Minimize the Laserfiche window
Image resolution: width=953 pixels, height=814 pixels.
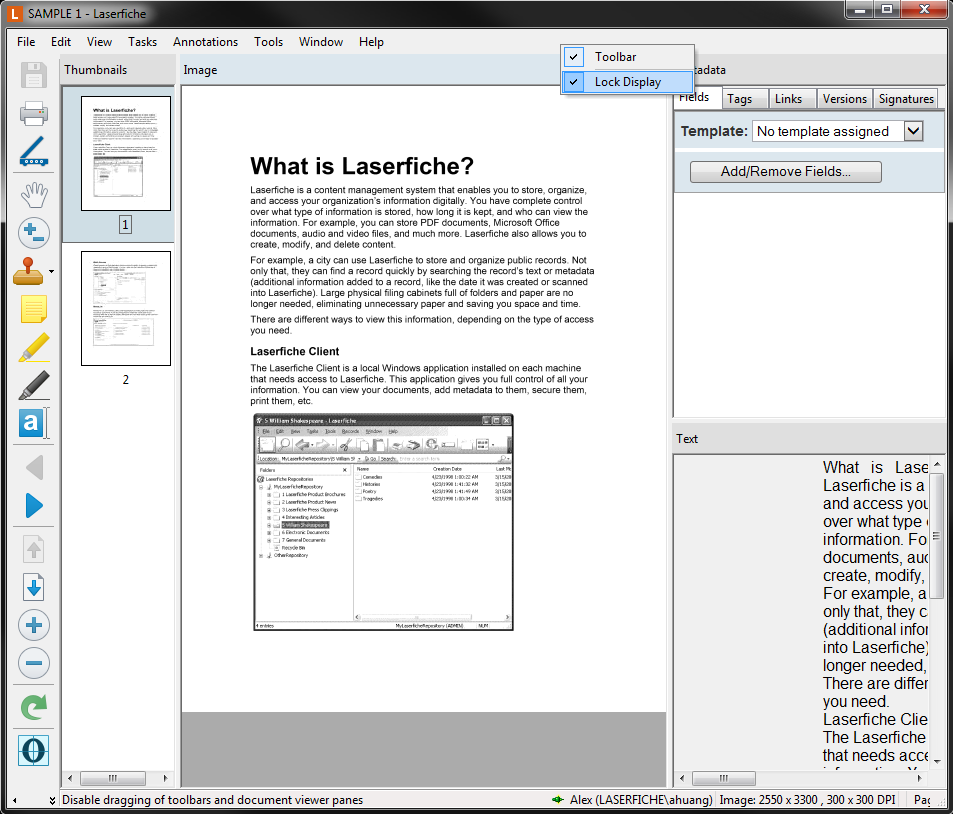[x=860, y=10]
